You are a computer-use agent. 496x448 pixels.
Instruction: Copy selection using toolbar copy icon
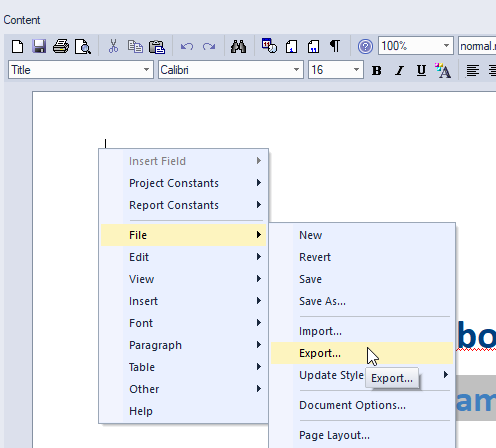[x=135, y=46]
